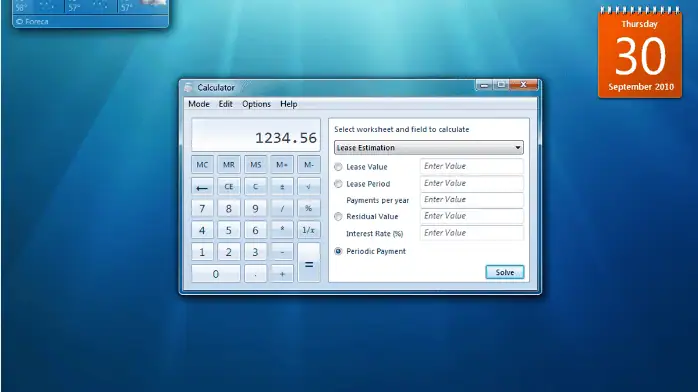Click the Lease Value input field
Screen dimensions: 698x392
pyautogui.click(x=471, y=166)
